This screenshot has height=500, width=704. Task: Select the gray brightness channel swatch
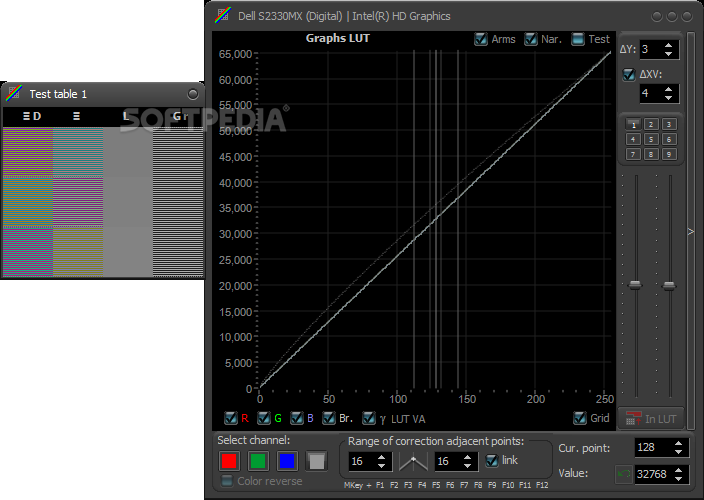(317, 461)
